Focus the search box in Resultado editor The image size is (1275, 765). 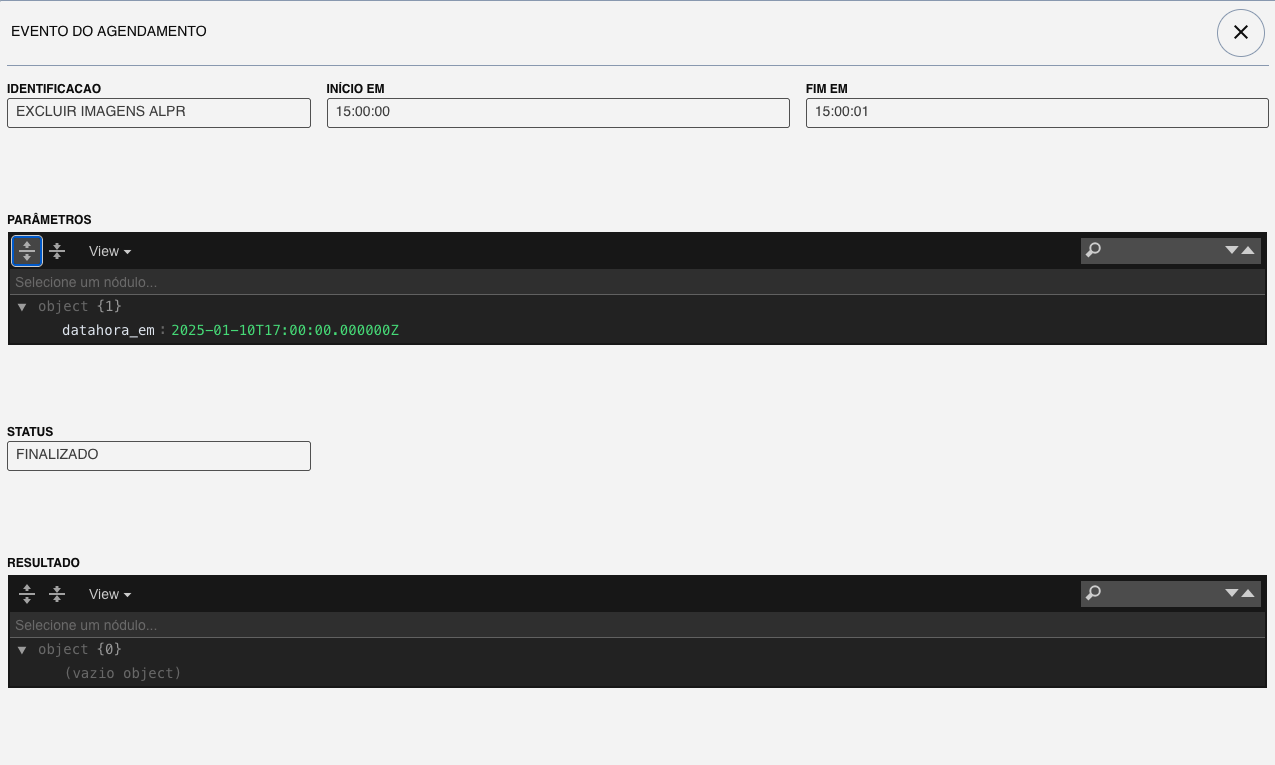pyautogui.click(x=1160, y=594)
